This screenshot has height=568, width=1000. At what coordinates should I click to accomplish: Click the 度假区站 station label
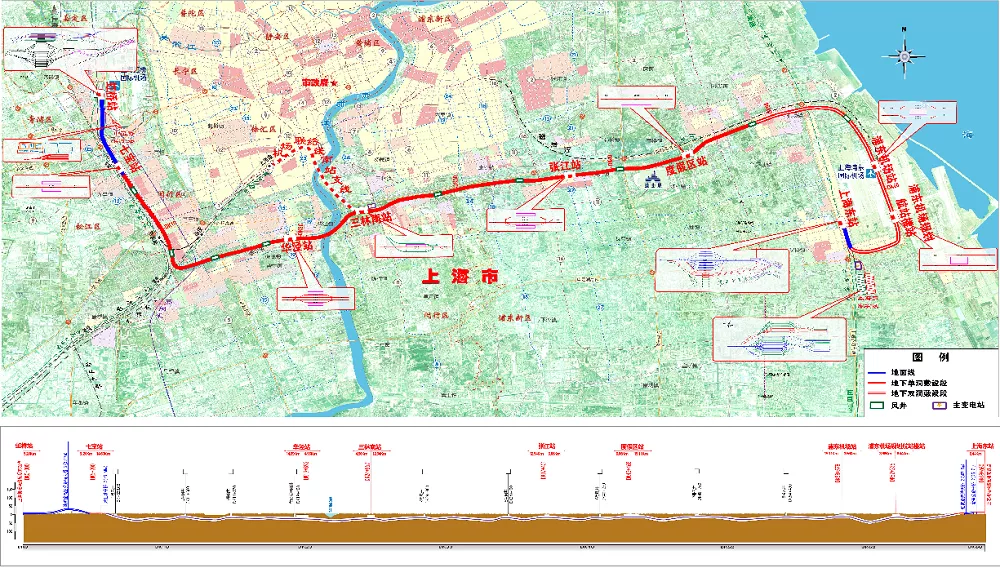click(x=687, y=168)
